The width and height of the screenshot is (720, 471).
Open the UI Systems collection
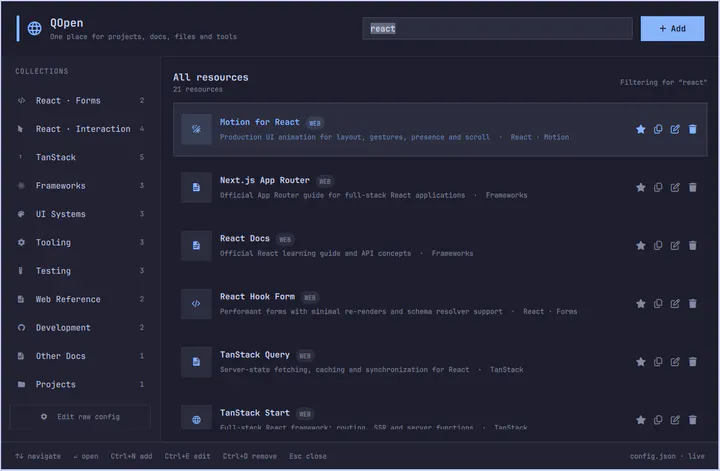point(80,214)
